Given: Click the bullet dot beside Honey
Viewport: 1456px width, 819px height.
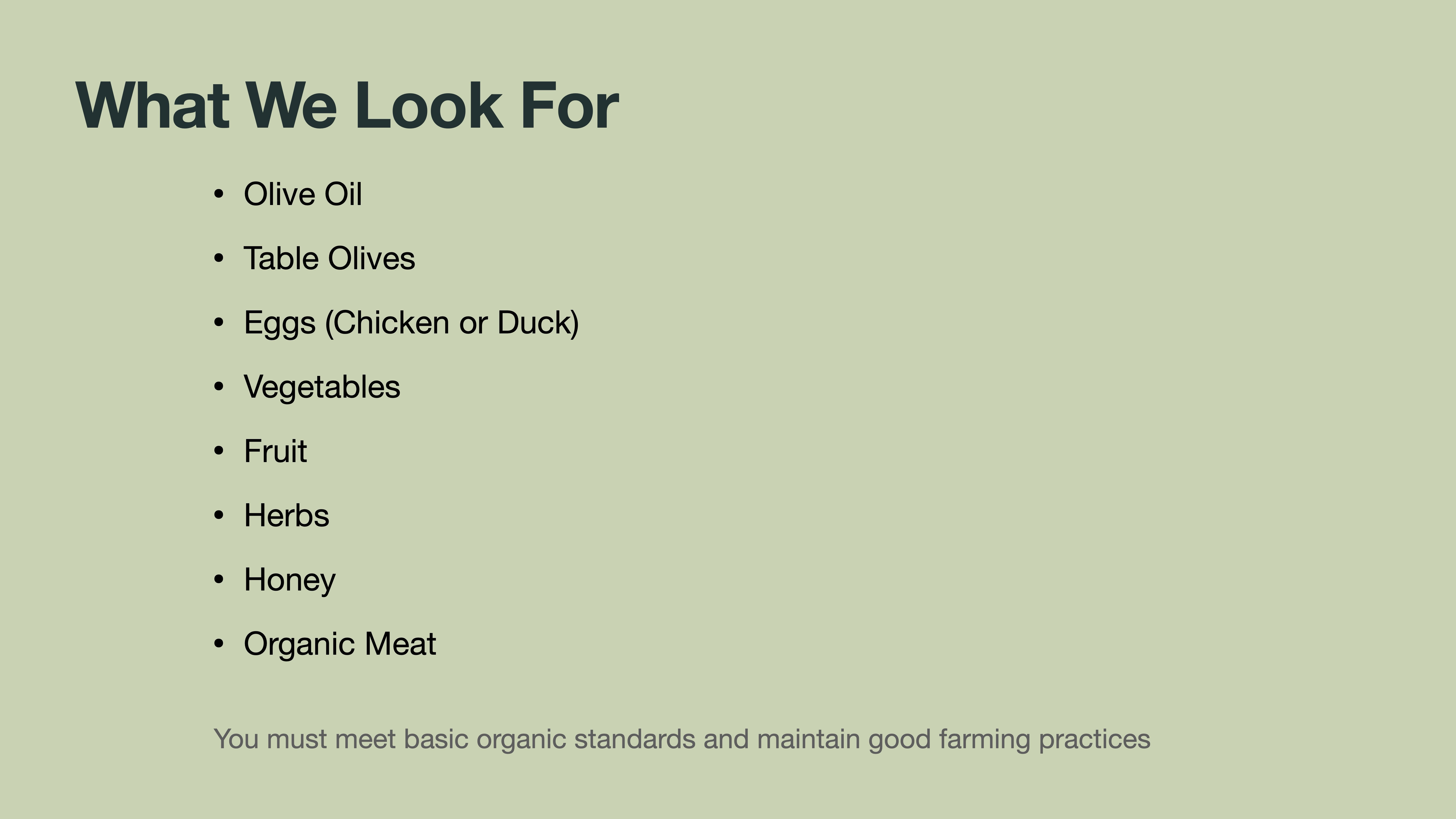Looking at the screenshot, I should pyautogui.click(x=219, y=580).
